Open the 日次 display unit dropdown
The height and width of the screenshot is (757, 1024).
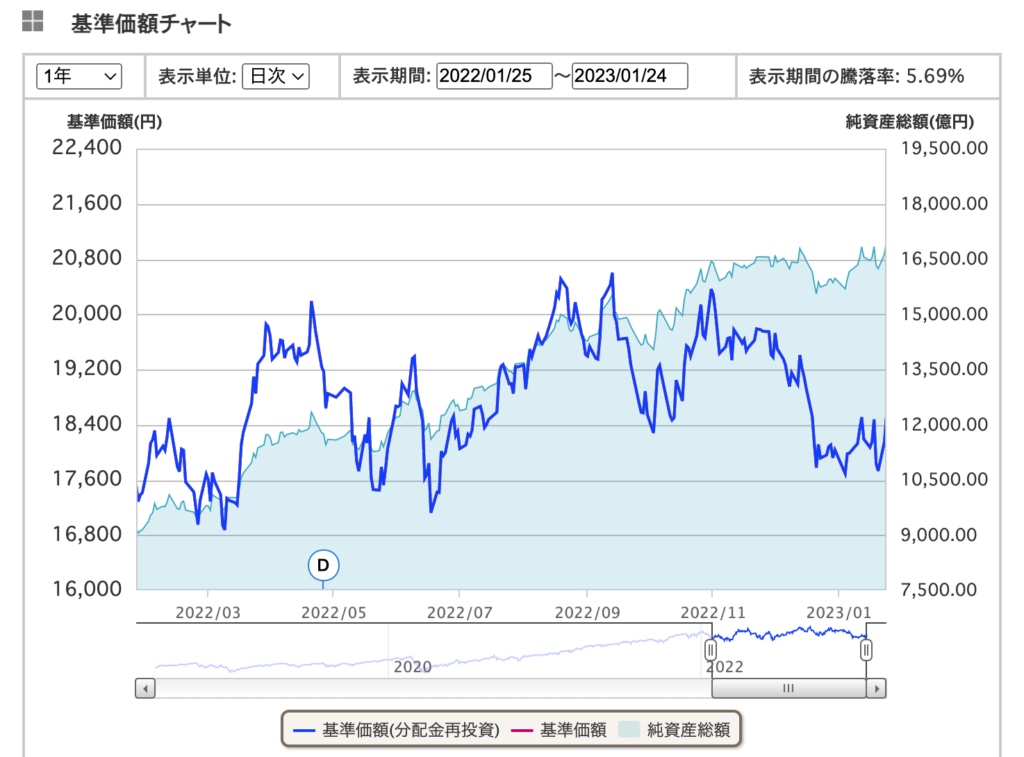[276, 75]
